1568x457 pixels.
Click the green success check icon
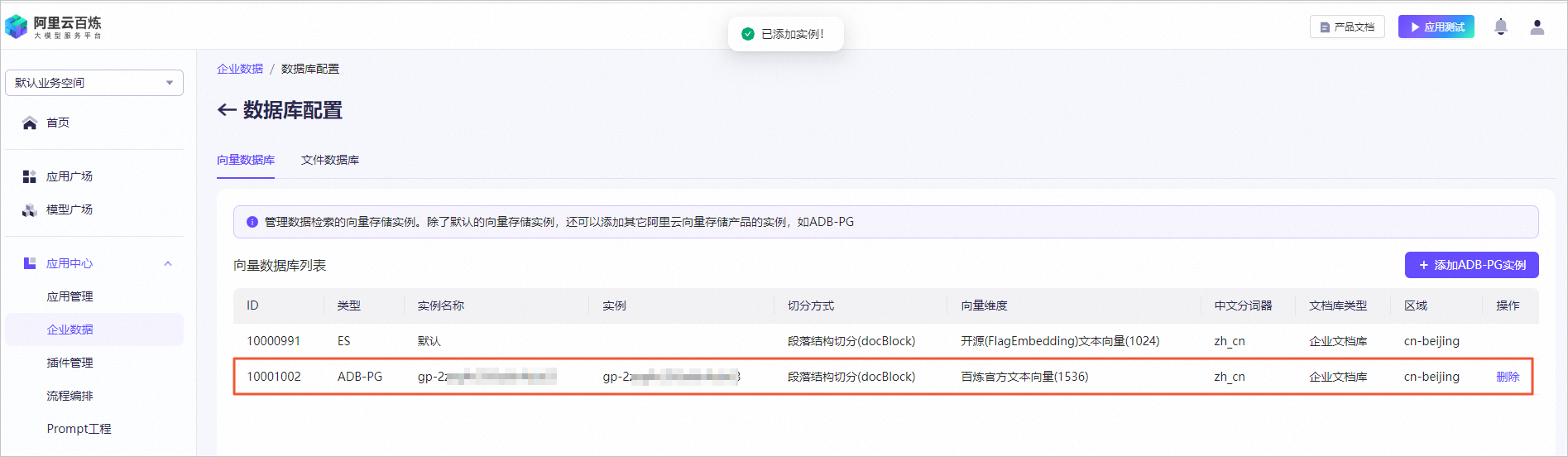pyautogui.click(x=748, y=34)
